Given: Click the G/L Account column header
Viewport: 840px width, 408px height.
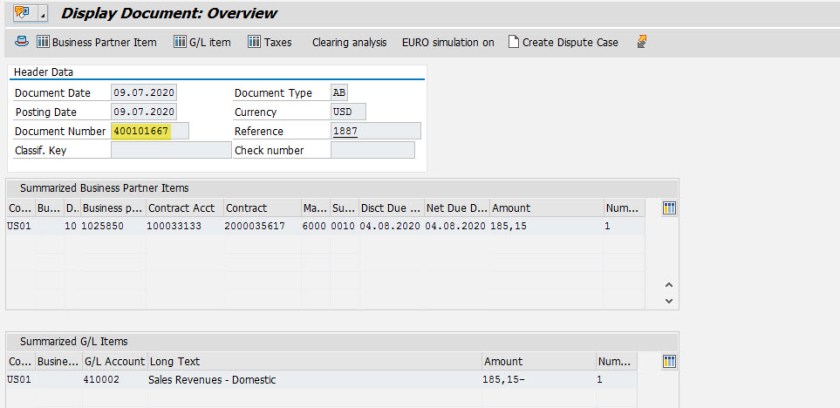Looking at the screenshot, I should tap(115, 362).
